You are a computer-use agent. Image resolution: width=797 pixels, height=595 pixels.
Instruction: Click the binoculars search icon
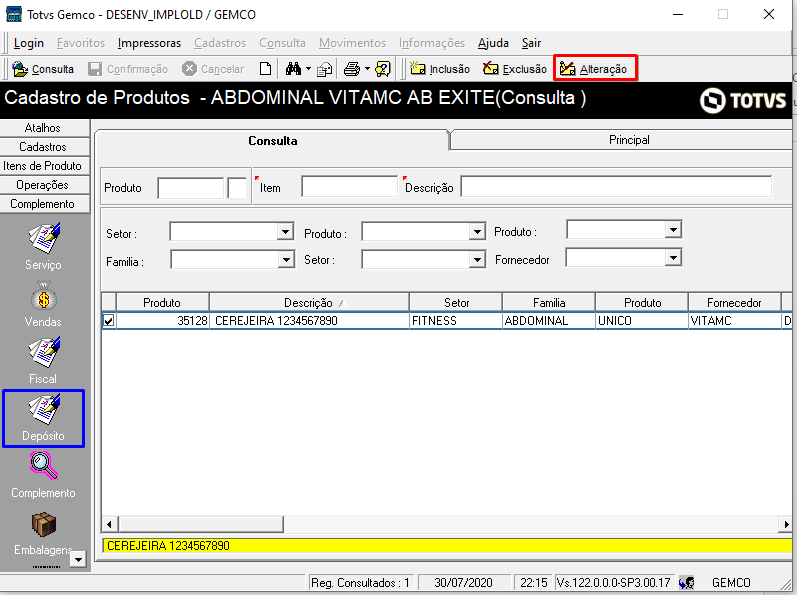pyautogui.click(x=293, y=69)
